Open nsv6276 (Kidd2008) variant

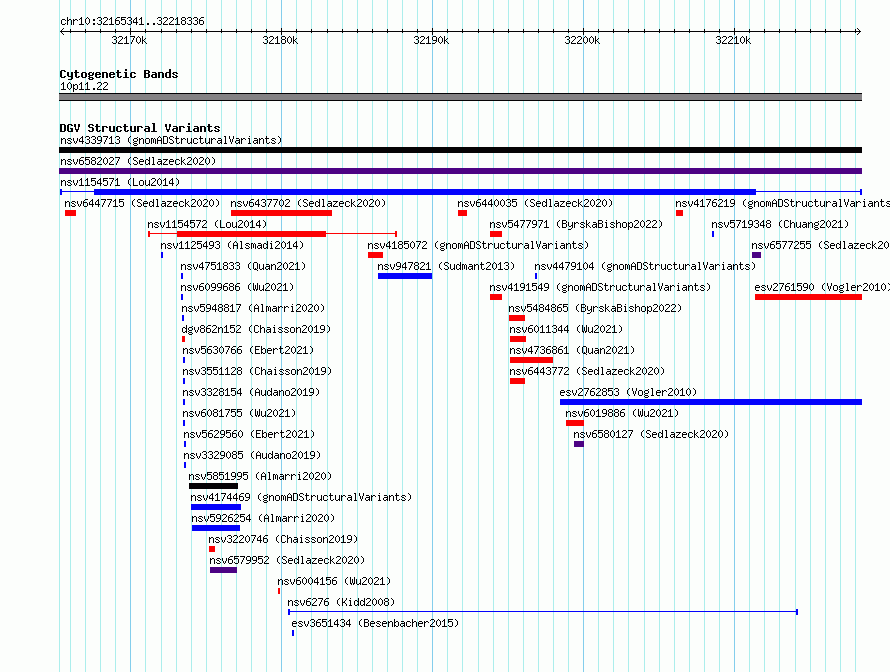click(x=341, y=602)
